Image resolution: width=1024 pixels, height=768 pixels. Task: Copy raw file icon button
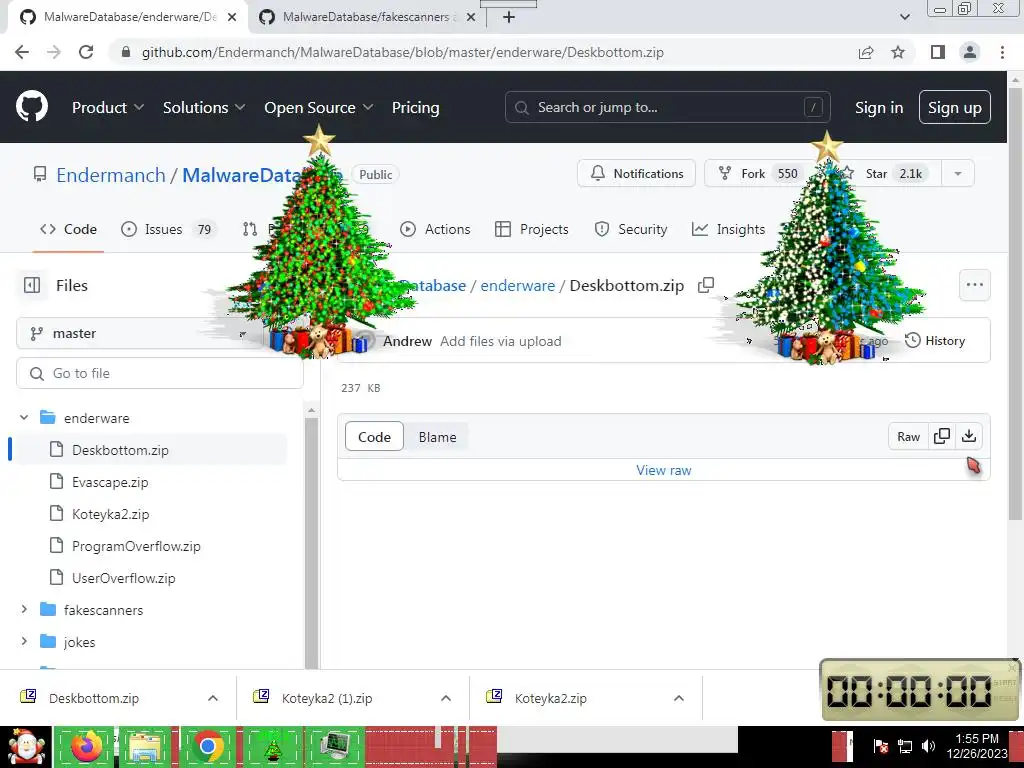coord(942,436)
